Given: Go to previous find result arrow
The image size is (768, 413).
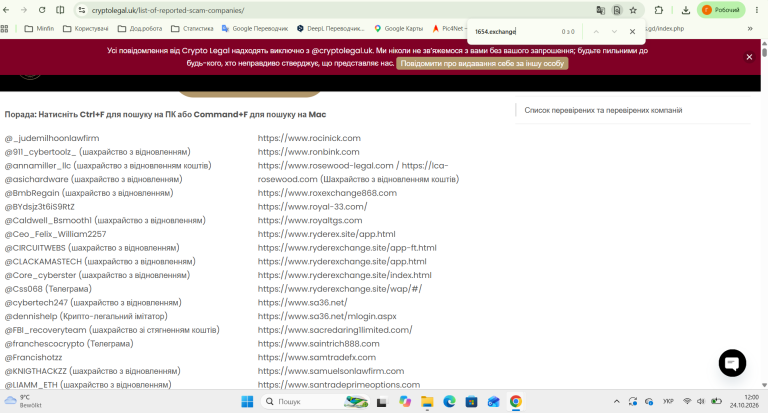Looking at the screenshot, I should pyautogui.click(x=596, y=31).
